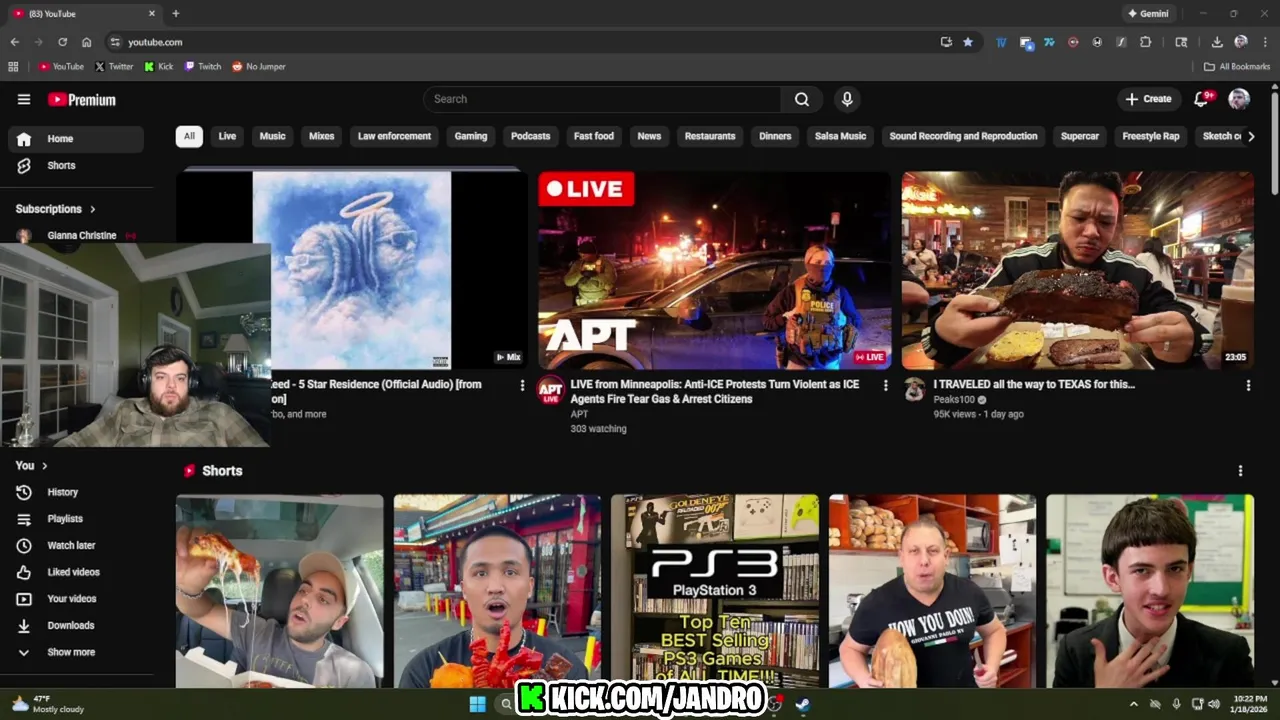Open Watch later in the sidebar
The width and height of the screenshot is (1280, 720).
tap(76, 546)
